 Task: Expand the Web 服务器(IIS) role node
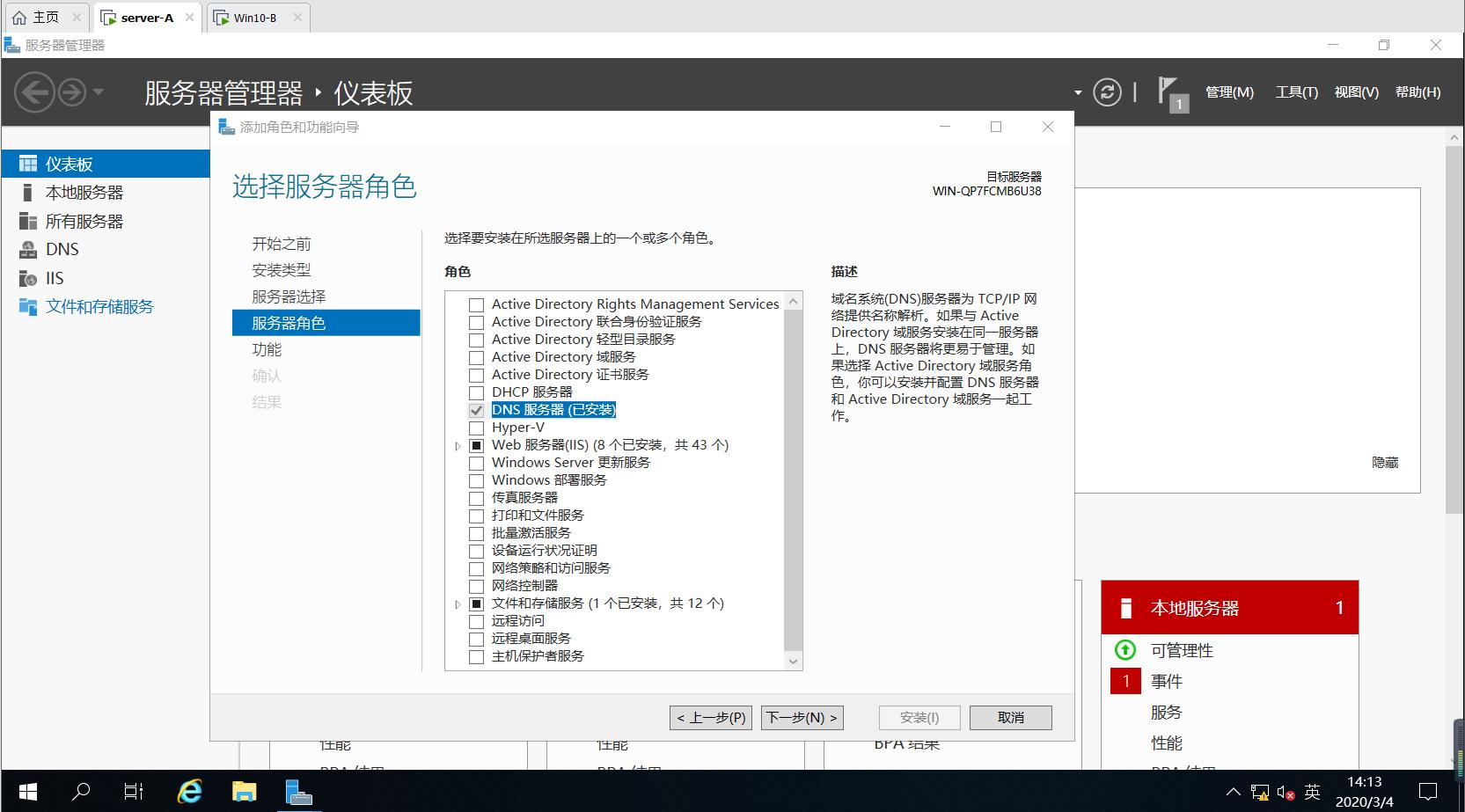pyautogui.click(x=458, y=445)
